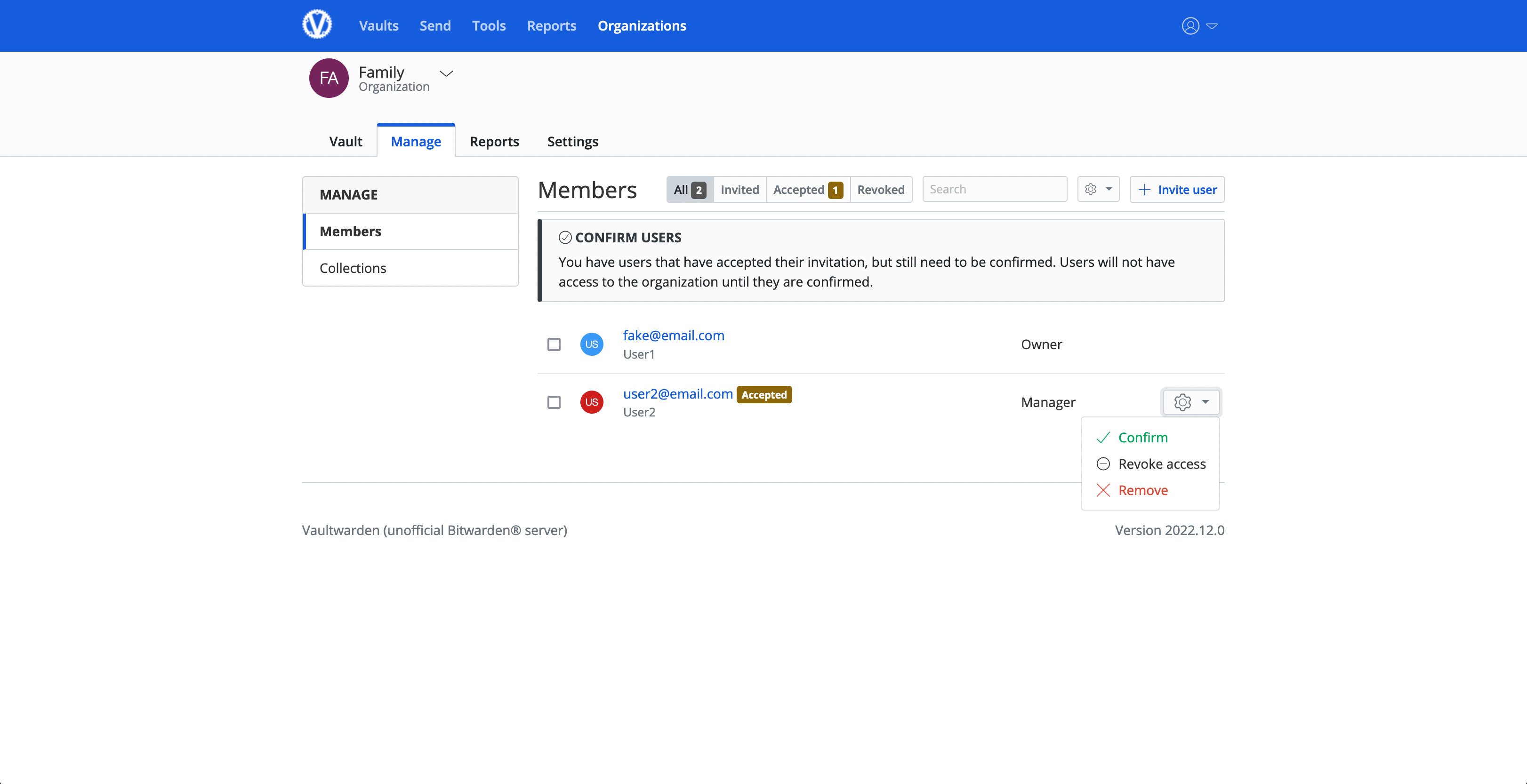Click the Family organization FA avatar
1527x784 pixels.
[x=329, y=78]
